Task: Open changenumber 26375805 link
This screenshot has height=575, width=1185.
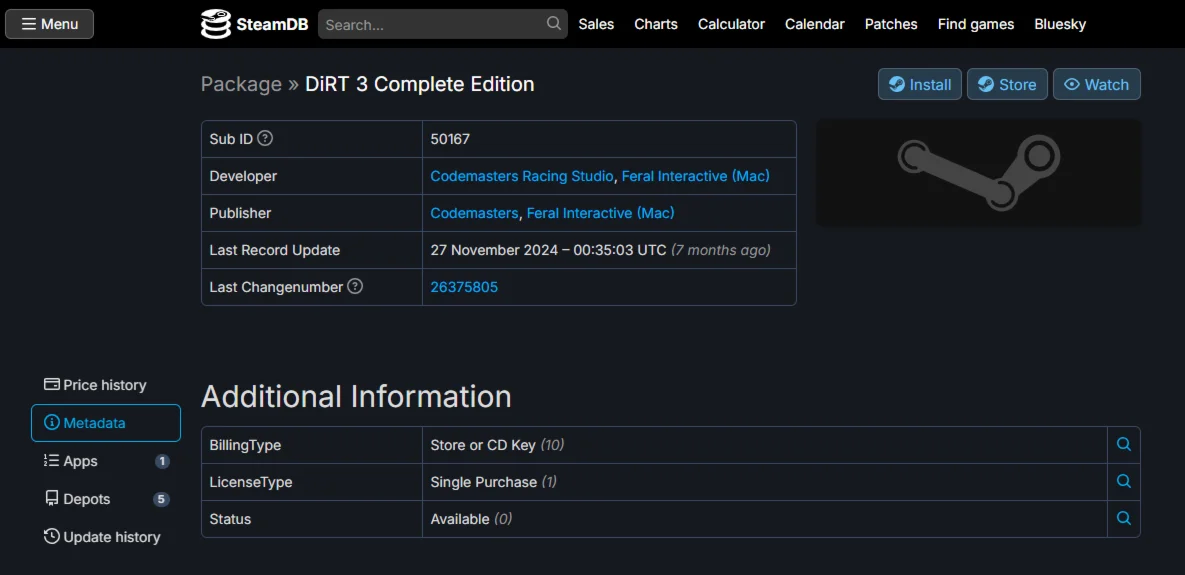Action: [x=464, y=287]
